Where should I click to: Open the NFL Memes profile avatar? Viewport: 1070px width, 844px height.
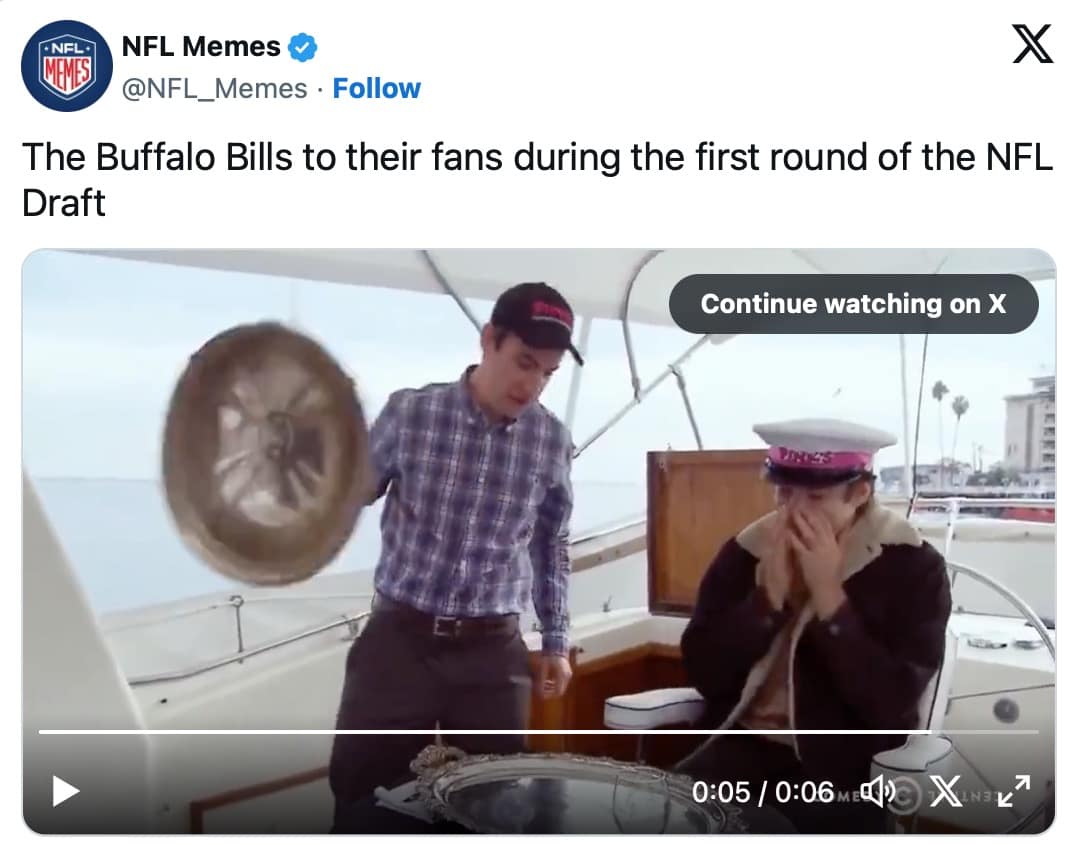pos(67,65)
